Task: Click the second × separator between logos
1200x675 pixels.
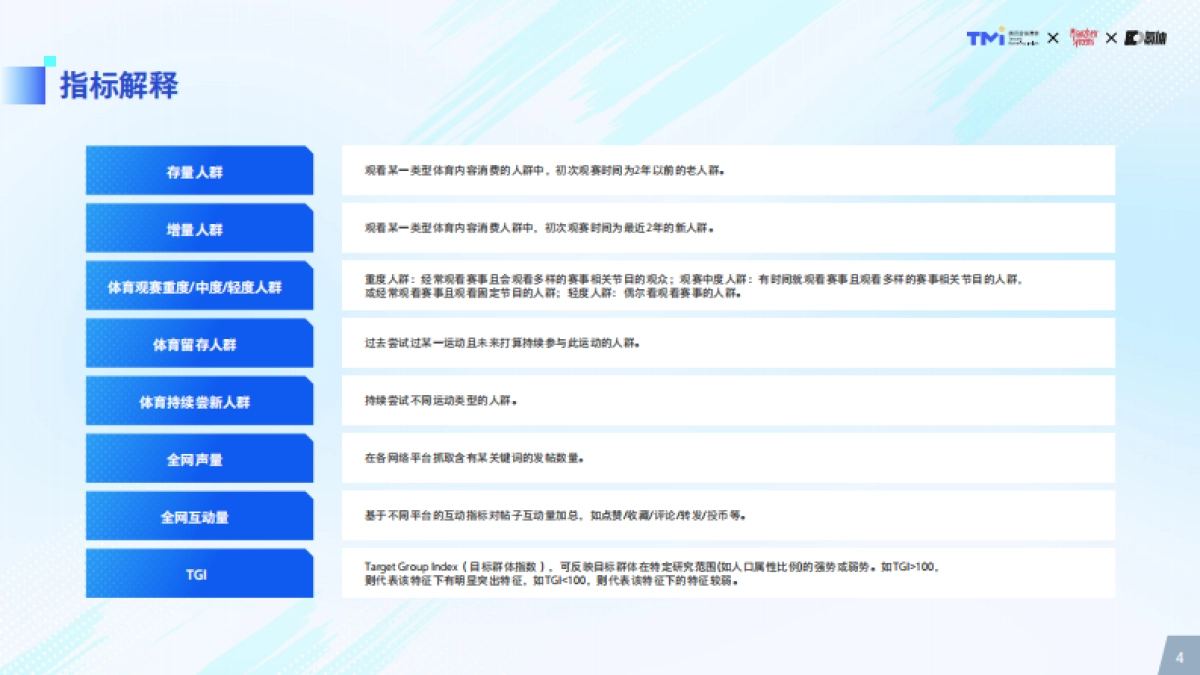Action: [1112, 37]
